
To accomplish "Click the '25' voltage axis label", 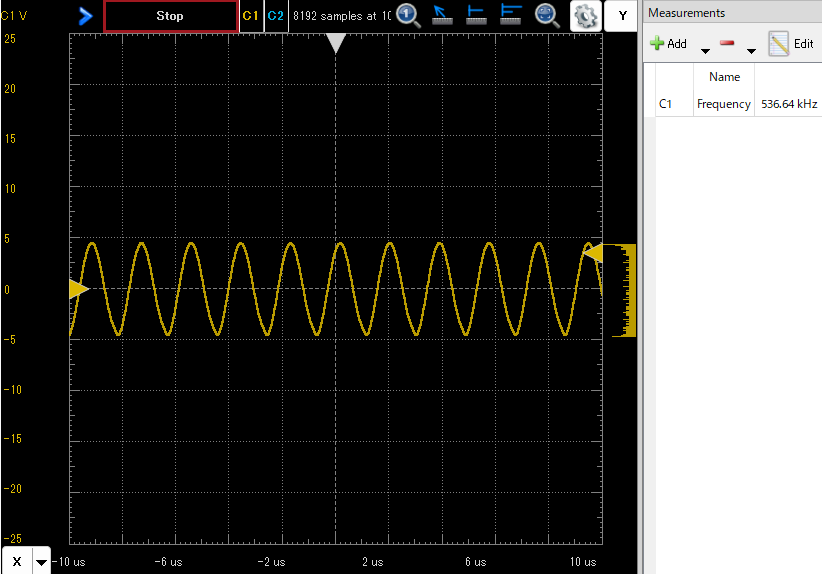I will (x=9, y=39).
